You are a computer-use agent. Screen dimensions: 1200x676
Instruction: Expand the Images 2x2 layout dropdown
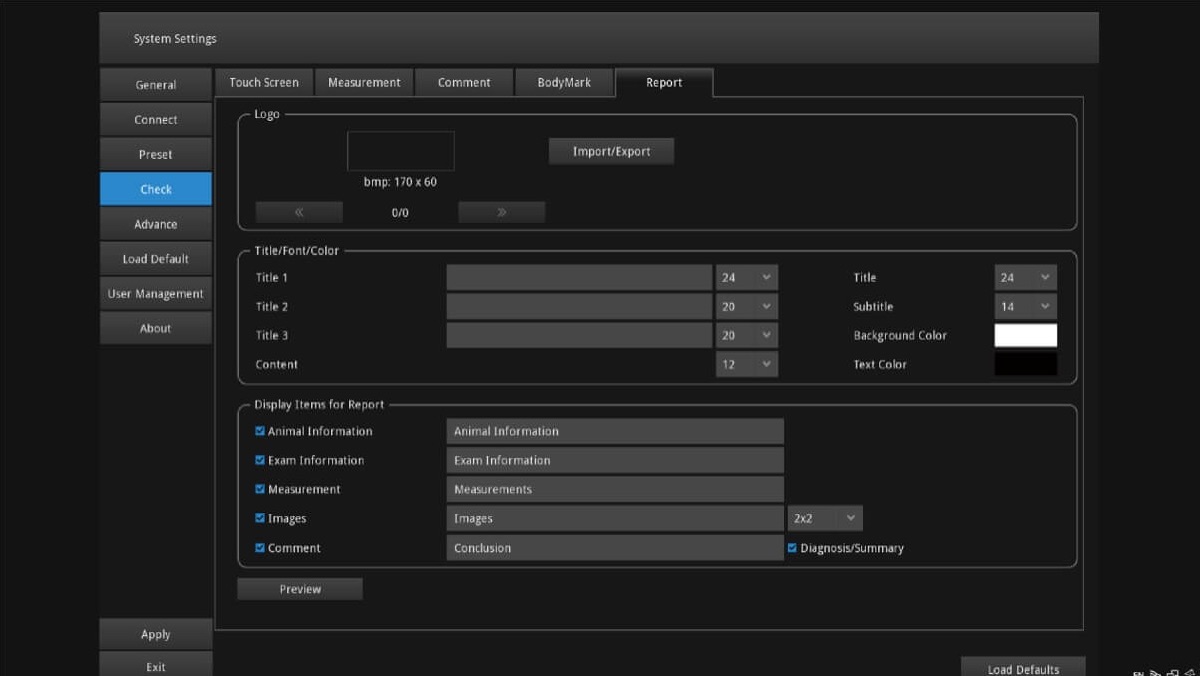(825, 519)
